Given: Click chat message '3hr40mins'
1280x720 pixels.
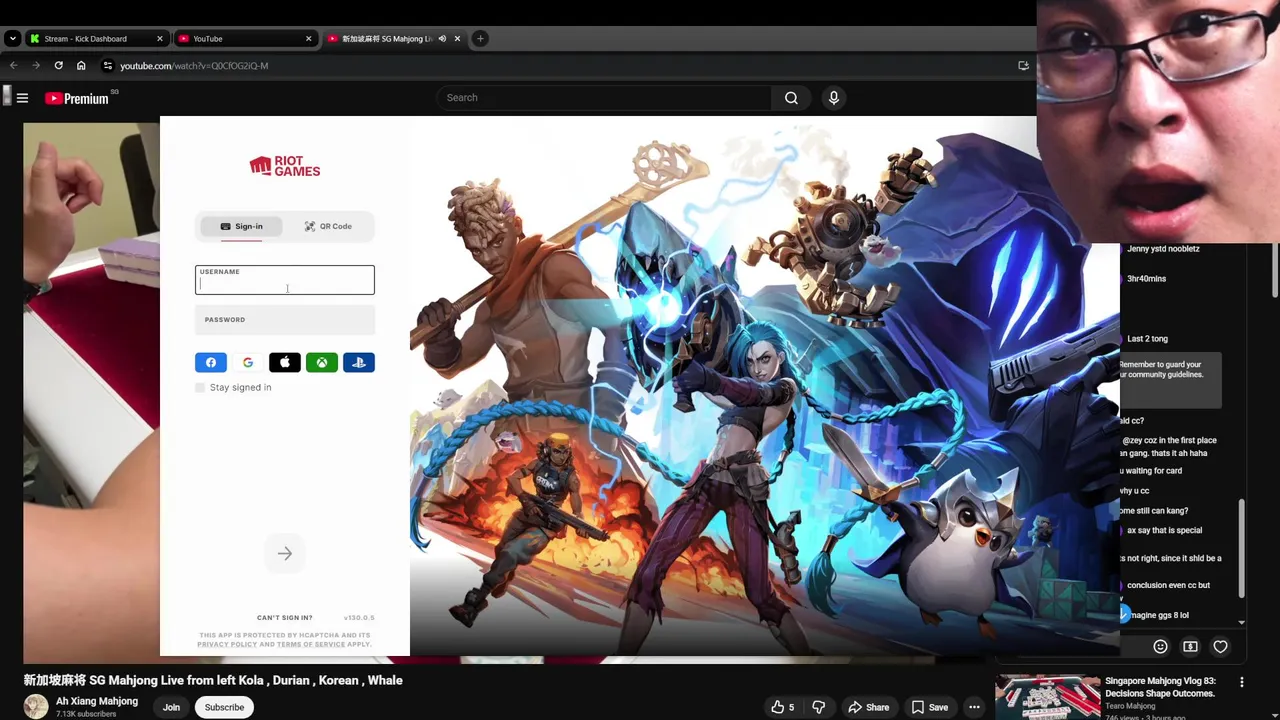Looking at the screenshot, I should click(x=1146, y=278).
